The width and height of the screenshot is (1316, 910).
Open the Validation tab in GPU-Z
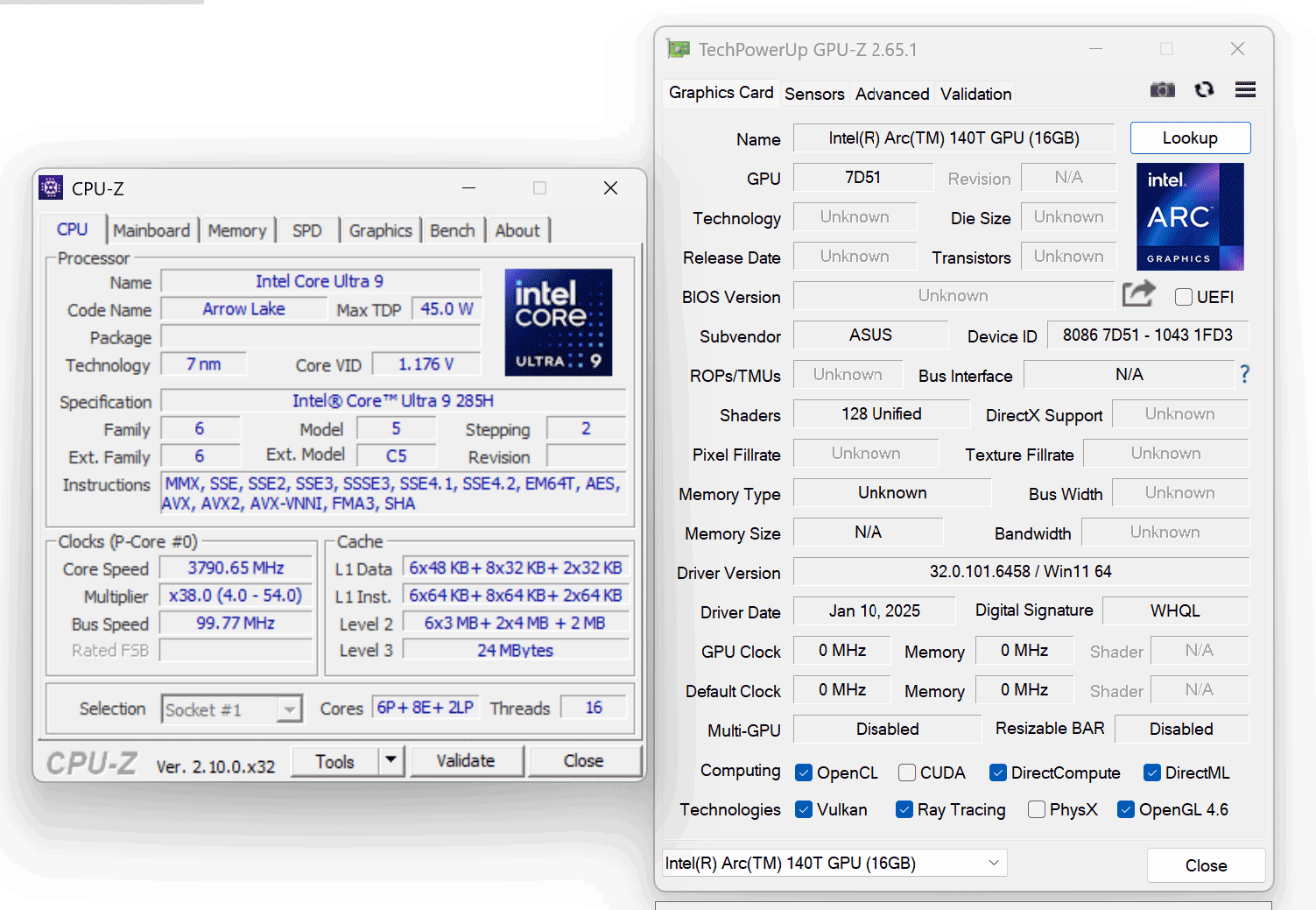pos(976,94)
